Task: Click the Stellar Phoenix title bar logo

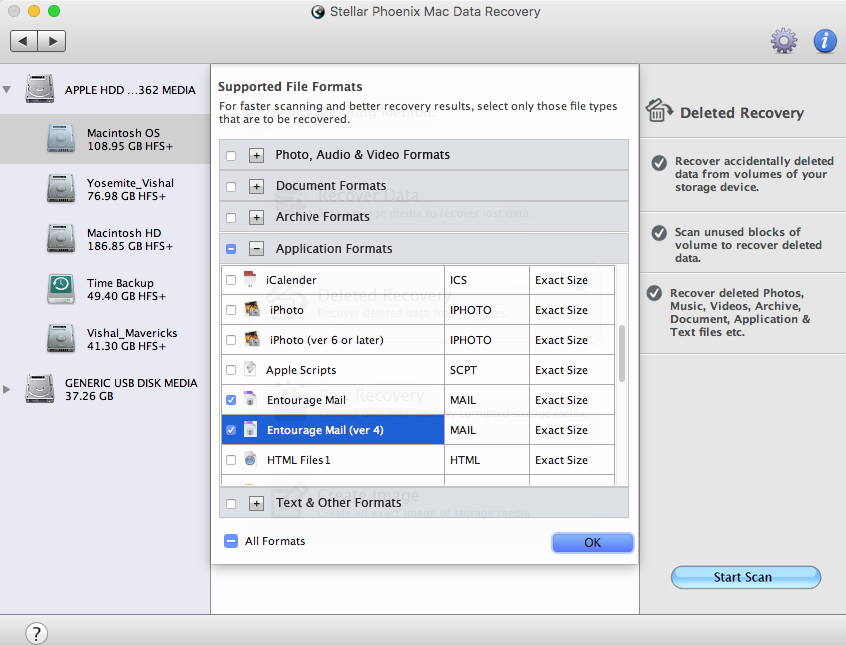Action: click(x=318, y=12)
